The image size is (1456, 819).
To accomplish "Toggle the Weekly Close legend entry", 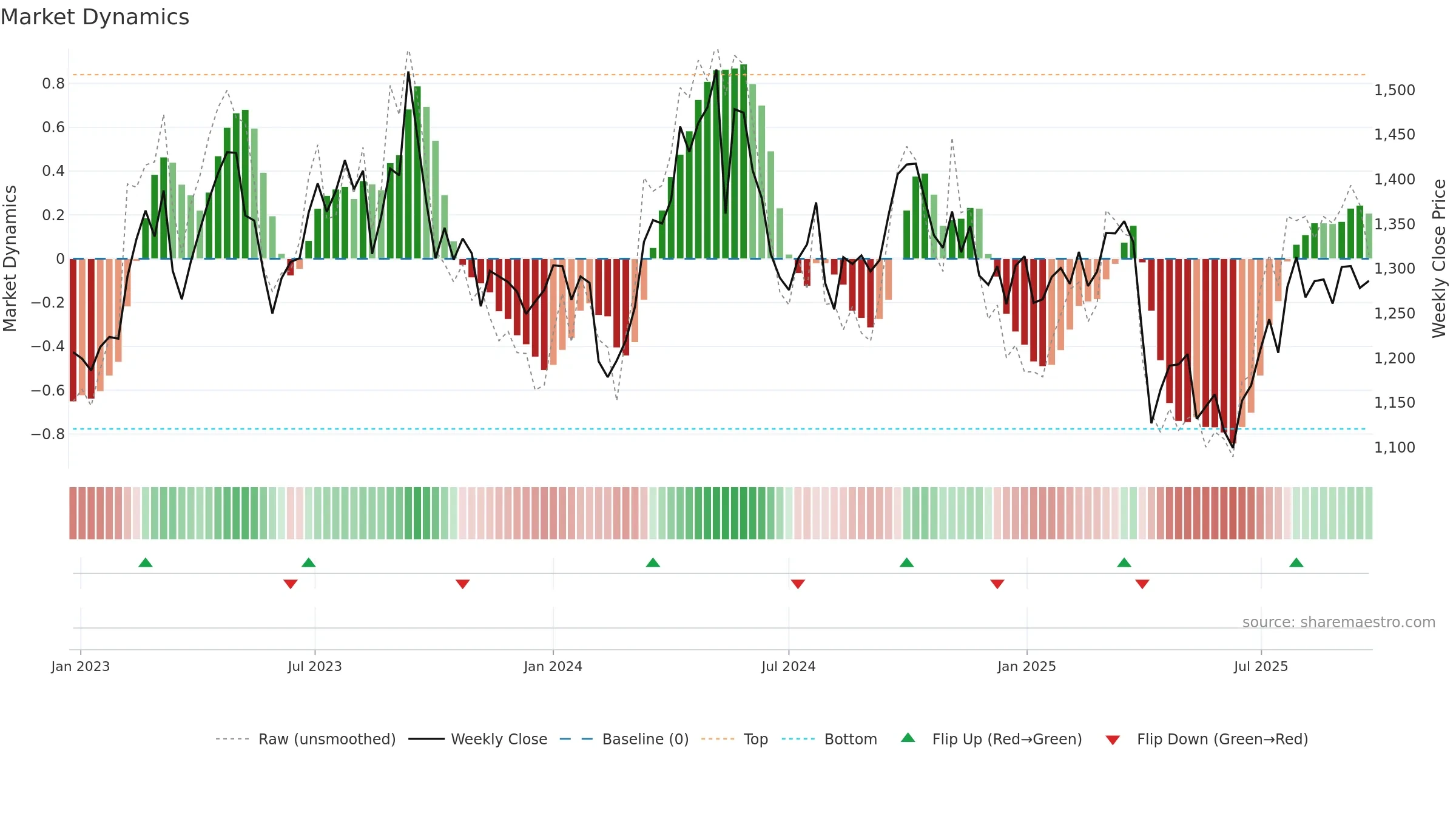I will pos(478,739).
